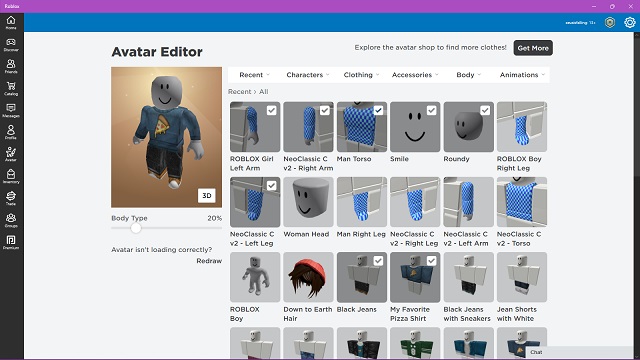Open the Premium sidebar icon

(11, 243)
